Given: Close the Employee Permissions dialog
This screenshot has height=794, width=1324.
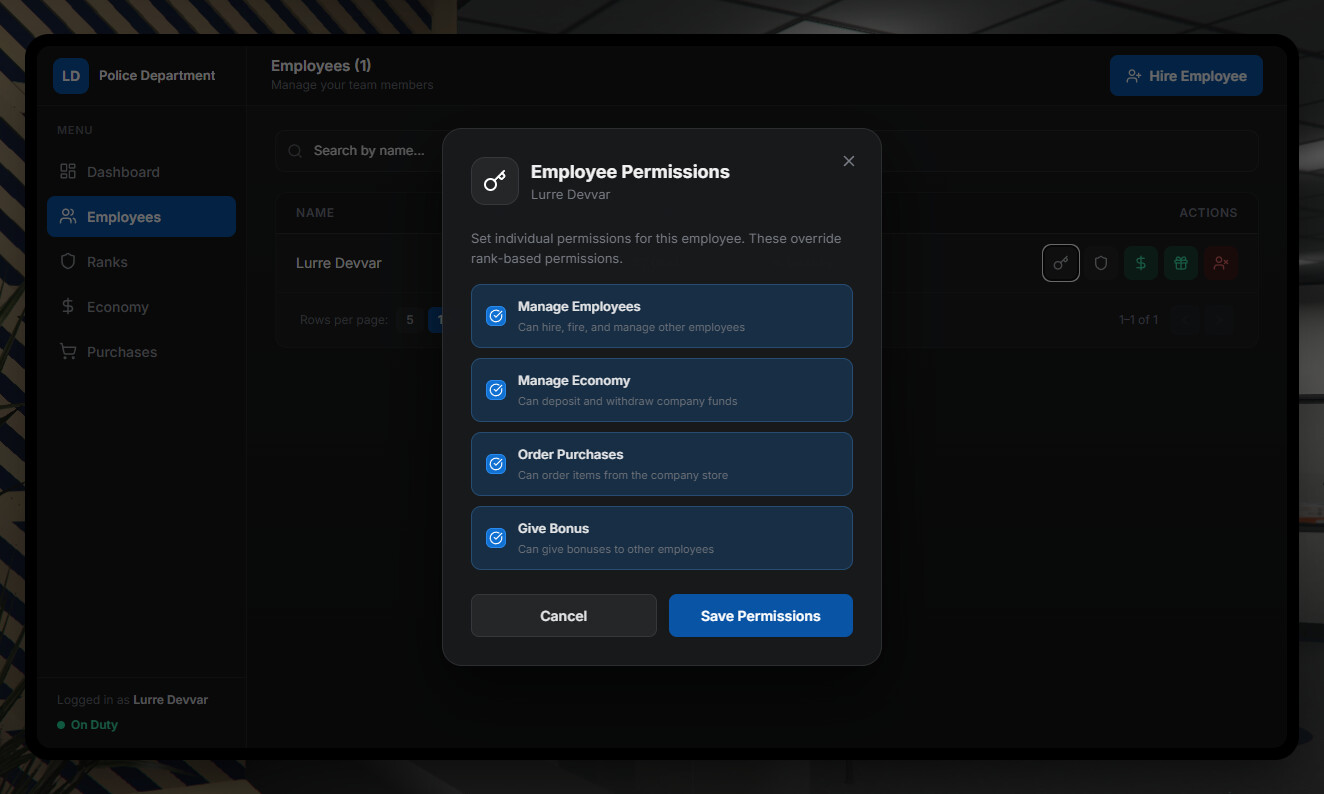Looking at the screenshot, I should coord(849,161).
